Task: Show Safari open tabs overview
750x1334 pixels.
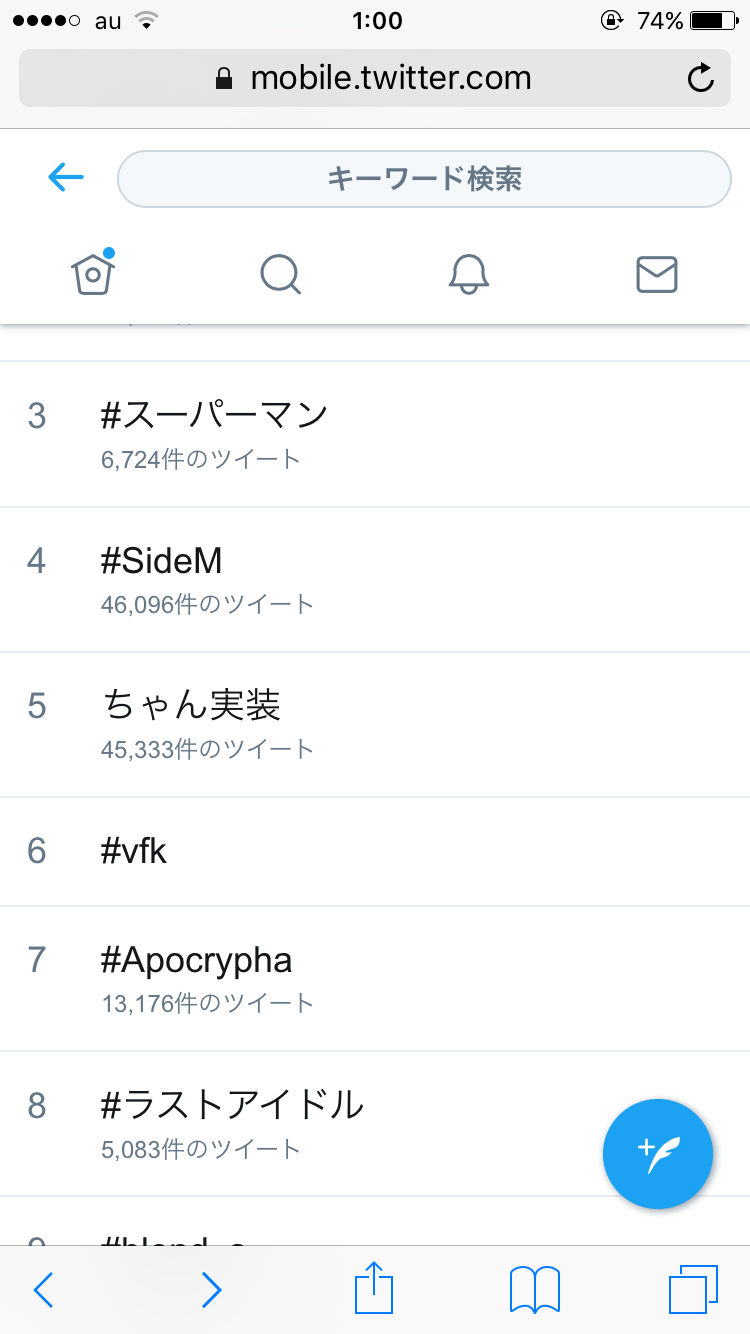Action: [x=693, y=1288]
